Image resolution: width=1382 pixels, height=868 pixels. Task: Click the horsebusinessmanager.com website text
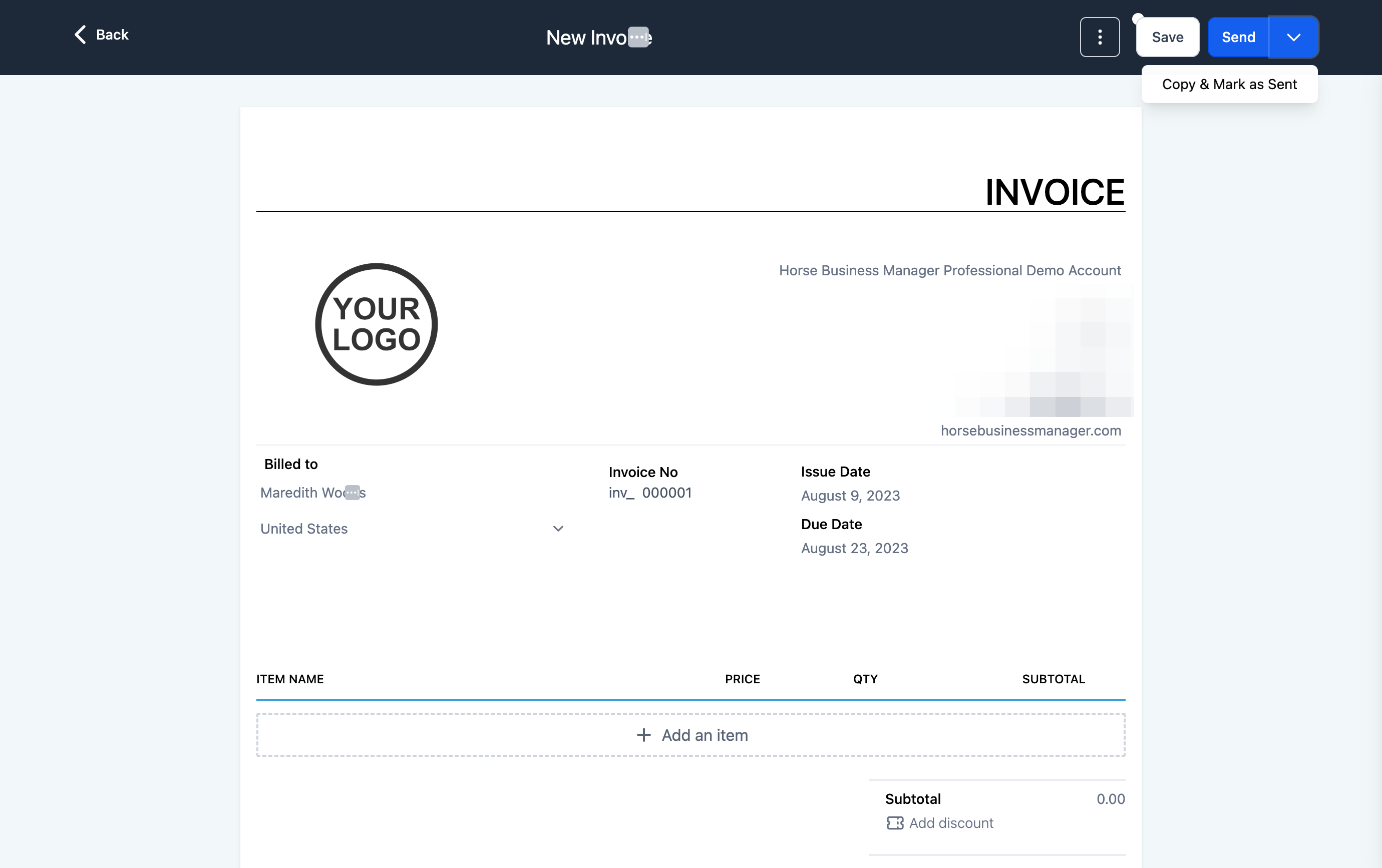1030,430
